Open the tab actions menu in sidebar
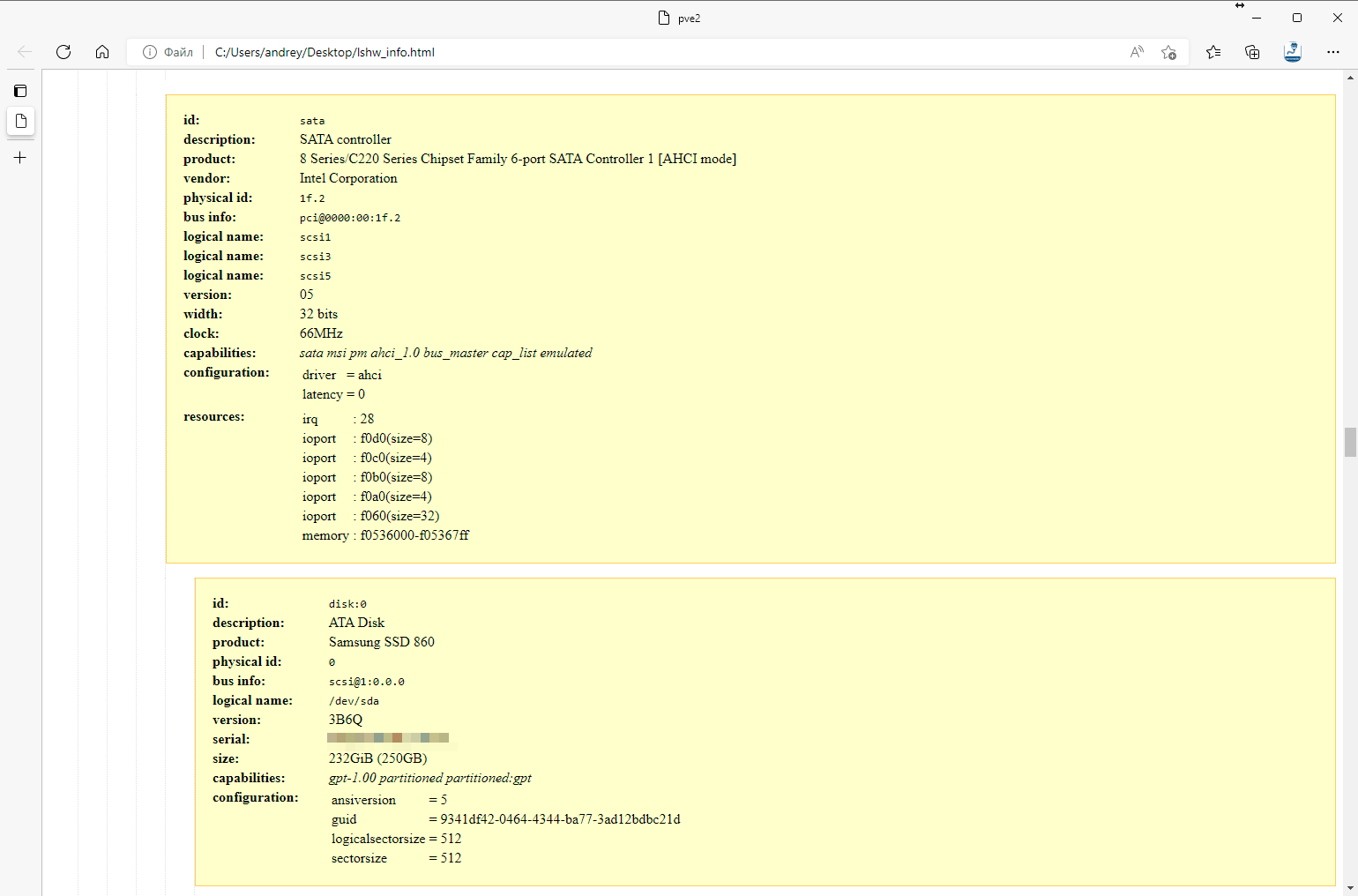The image size is (1358, 896). click(x=20, y=91)
